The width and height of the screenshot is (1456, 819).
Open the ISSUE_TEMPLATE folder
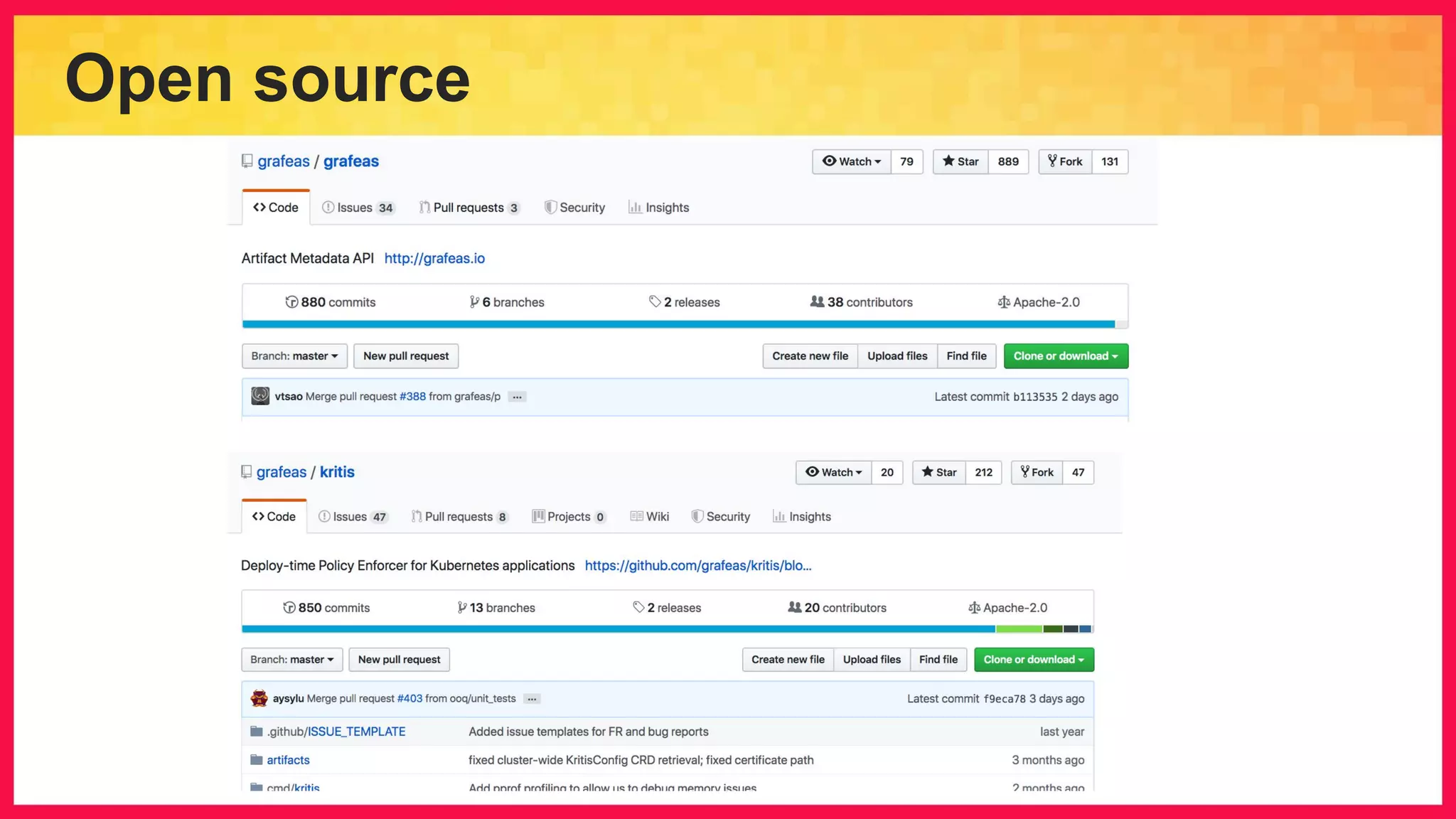356,732
